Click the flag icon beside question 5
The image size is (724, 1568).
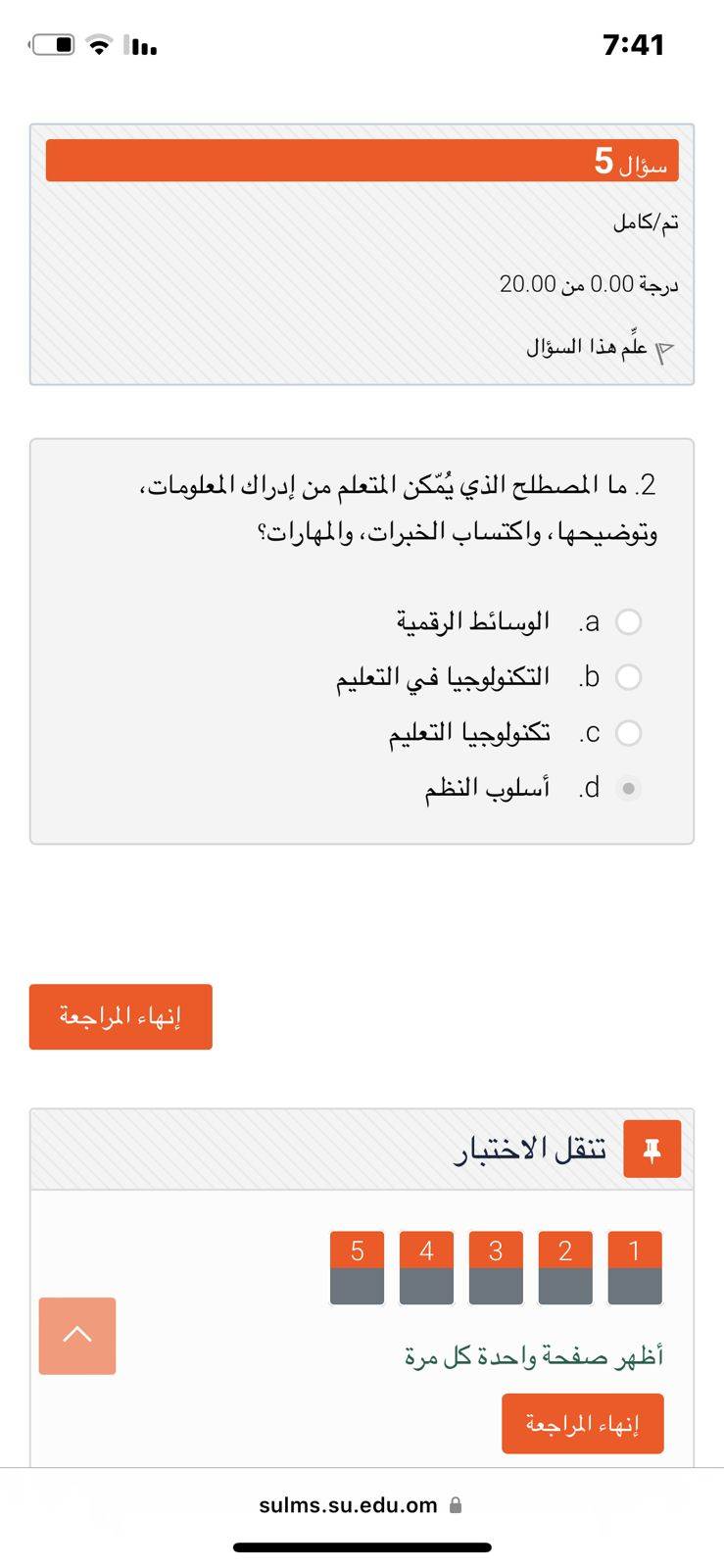[664, 351]
